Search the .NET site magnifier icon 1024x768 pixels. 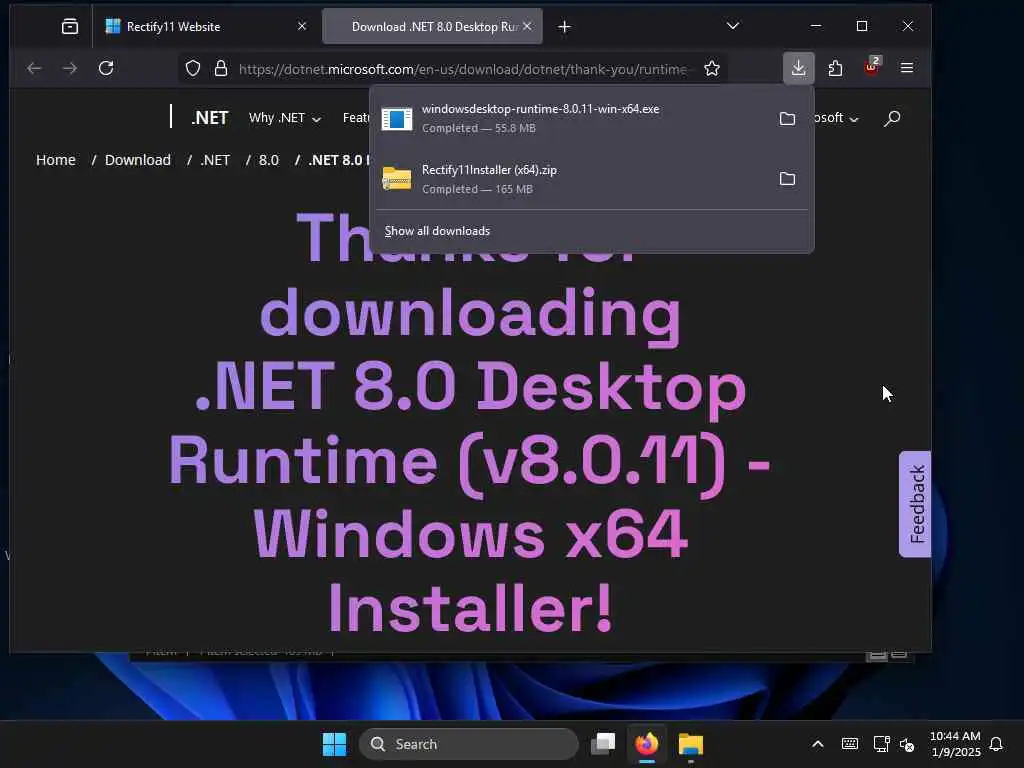[x=892, y=118]
